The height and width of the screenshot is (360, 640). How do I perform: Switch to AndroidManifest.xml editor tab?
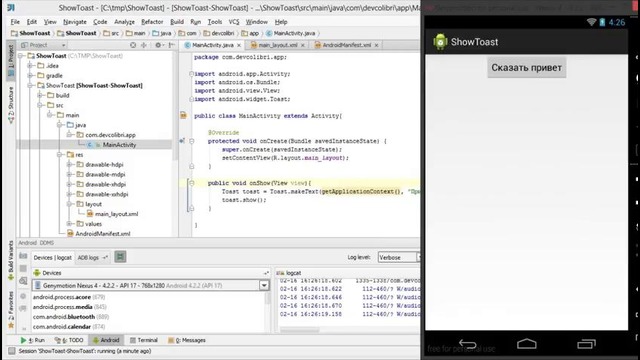point(347,45)
